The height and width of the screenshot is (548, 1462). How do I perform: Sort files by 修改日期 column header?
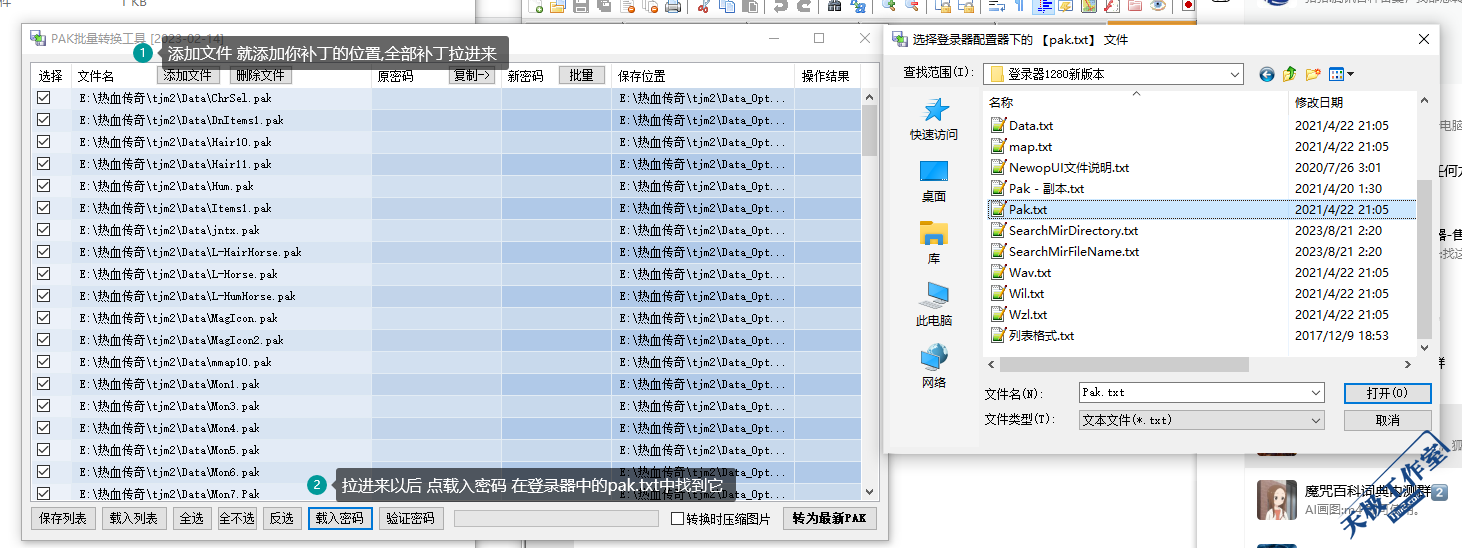click(1353, 102)
